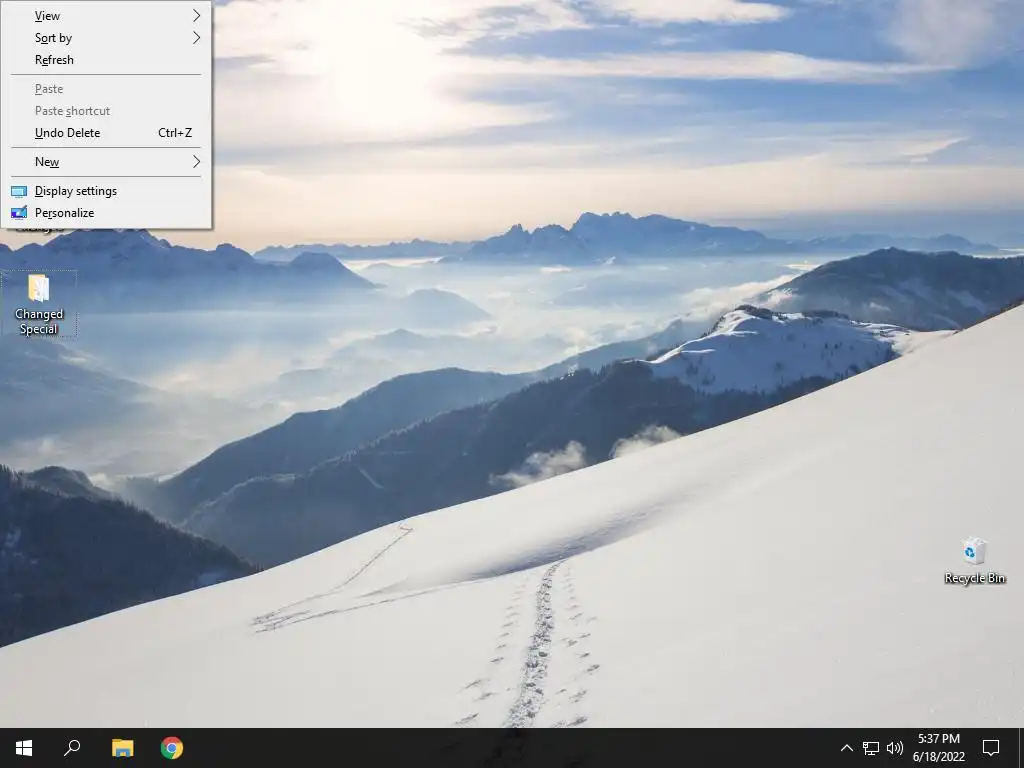Open network status tray icon
Screen dimensions: 1024x768
871,748
